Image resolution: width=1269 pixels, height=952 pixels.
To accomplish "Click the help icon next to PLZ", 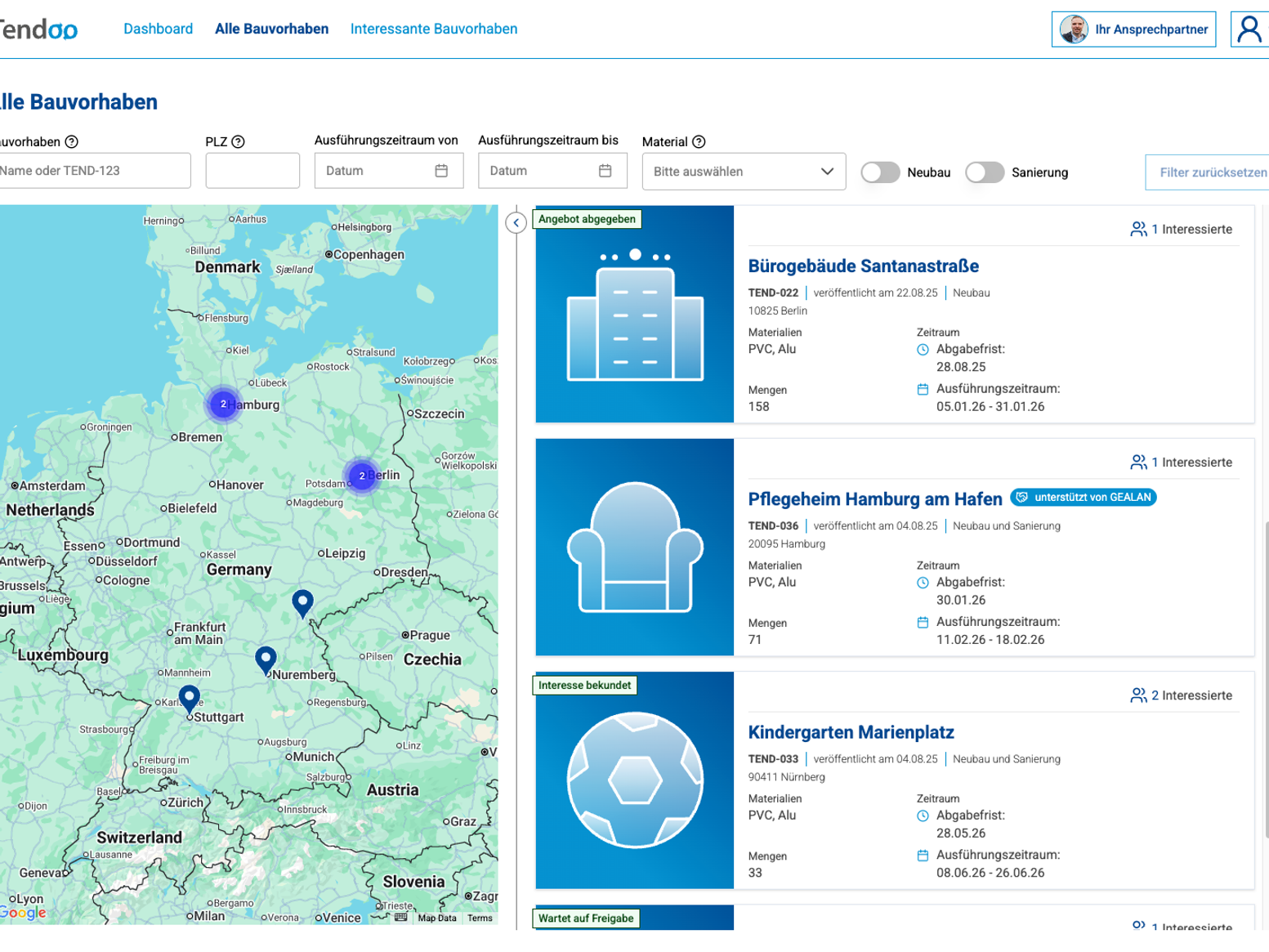I will click(238, 141).
